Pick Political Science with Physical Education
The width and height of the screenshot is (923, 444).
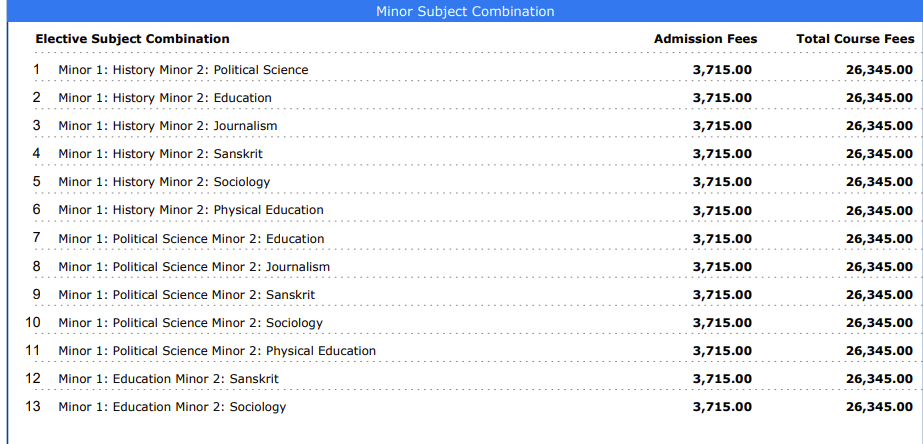[x=217, y=351]
